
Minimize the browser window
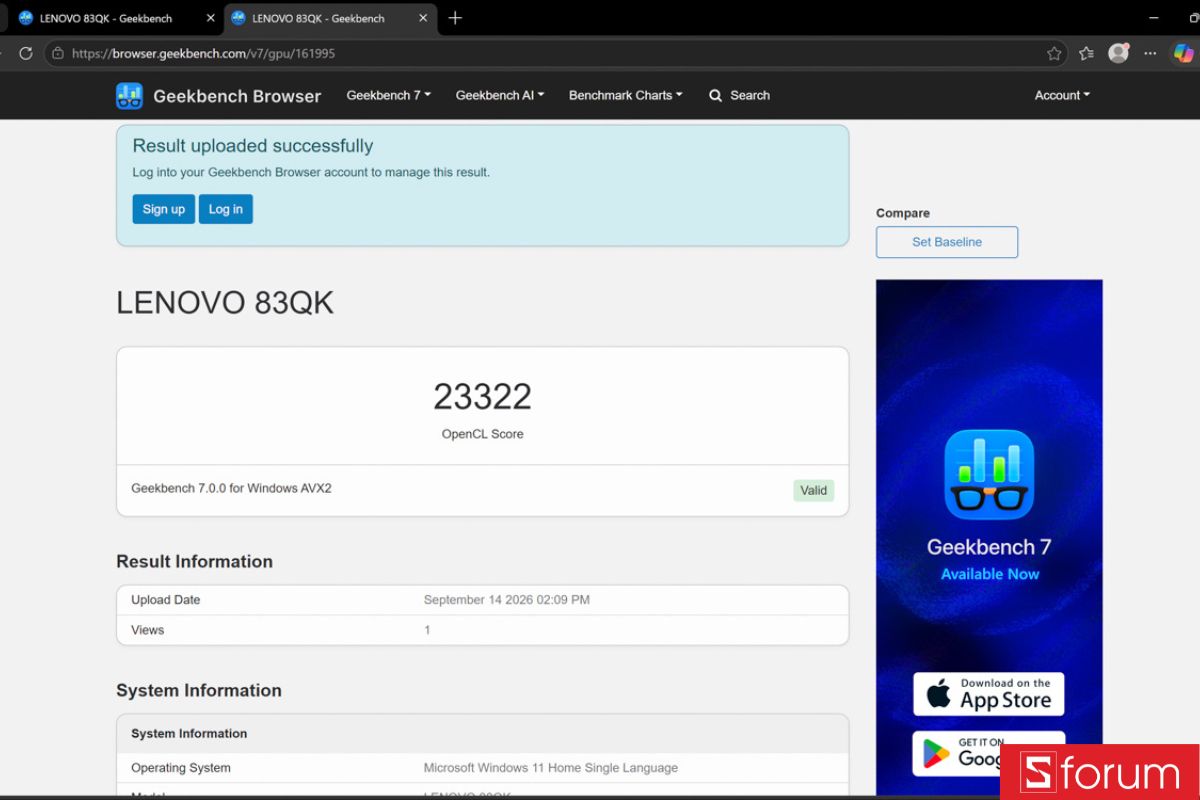(1155, 18)
